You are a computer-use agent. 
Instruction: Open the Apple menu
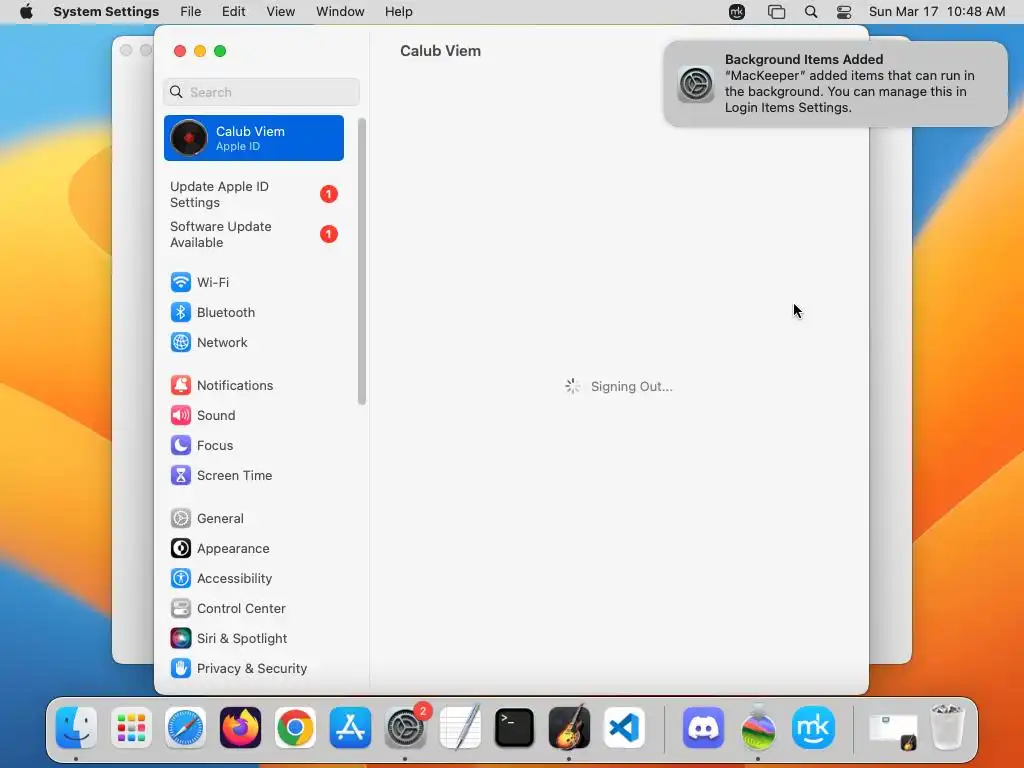point(26,12)
